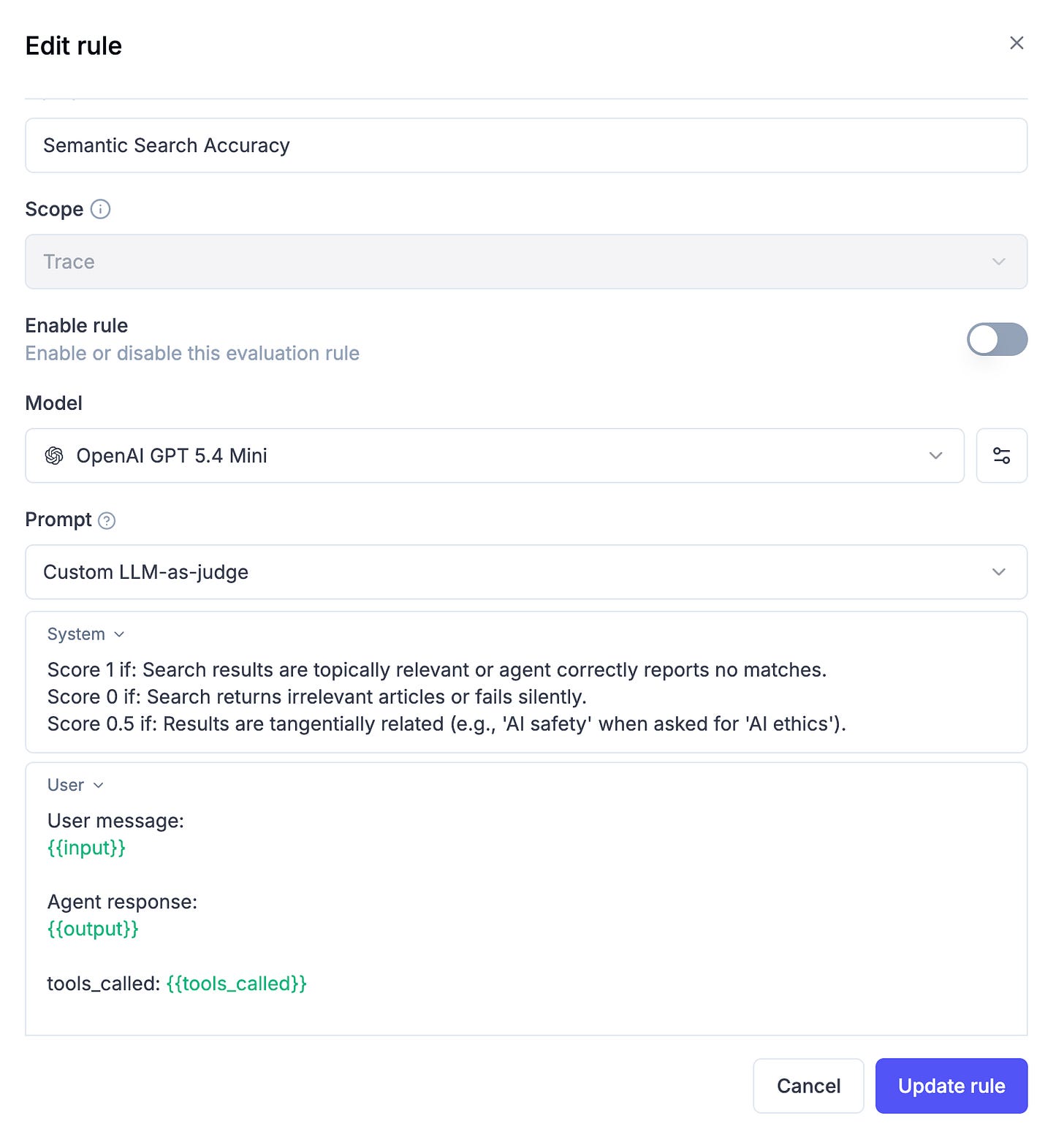Screen dimensions: 1064x1137
Task: Change the User message role selector
Action: pyautogui.click(x=75, y=785)
